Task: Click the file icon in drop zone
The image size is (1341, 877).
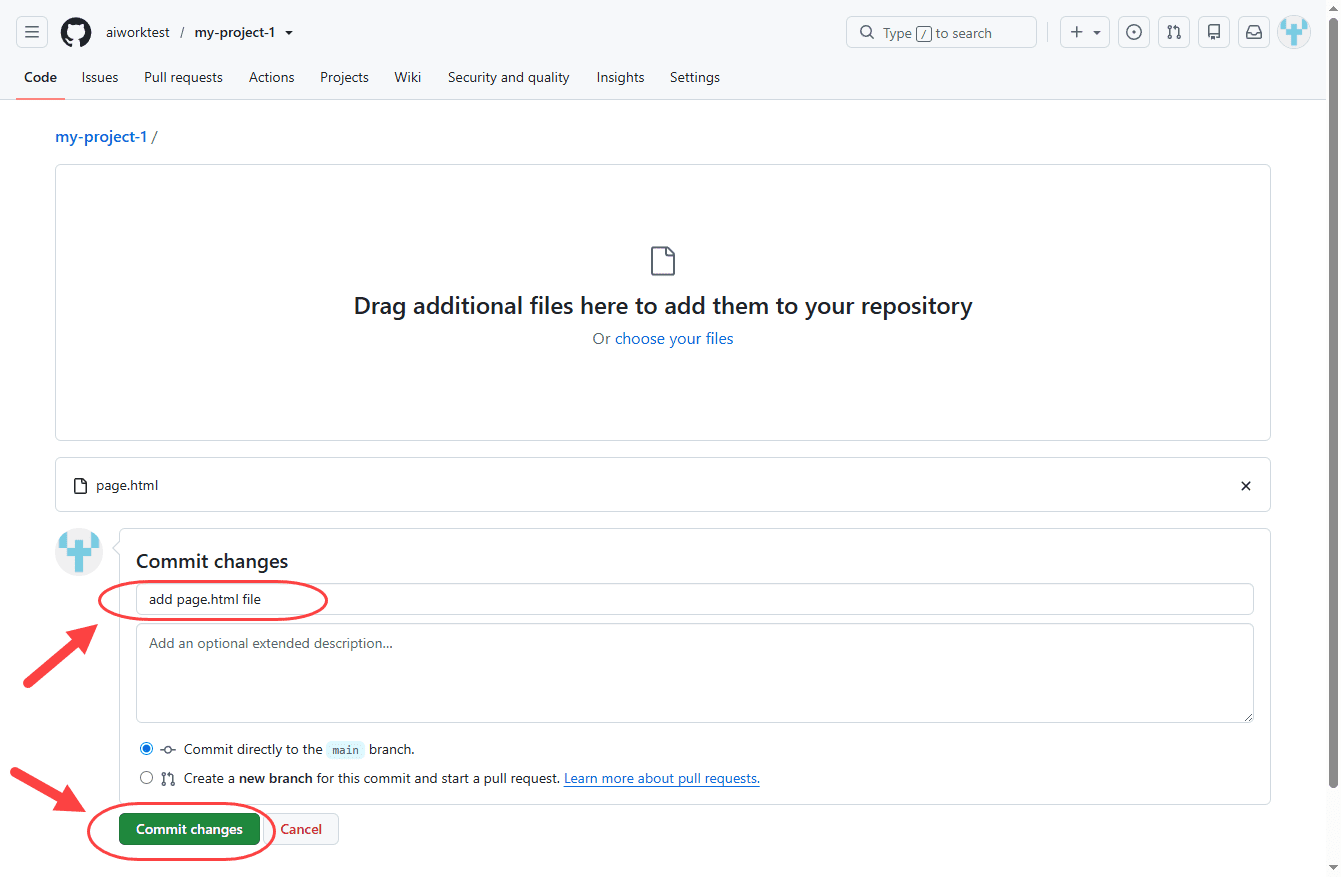Action: [663, 261]
